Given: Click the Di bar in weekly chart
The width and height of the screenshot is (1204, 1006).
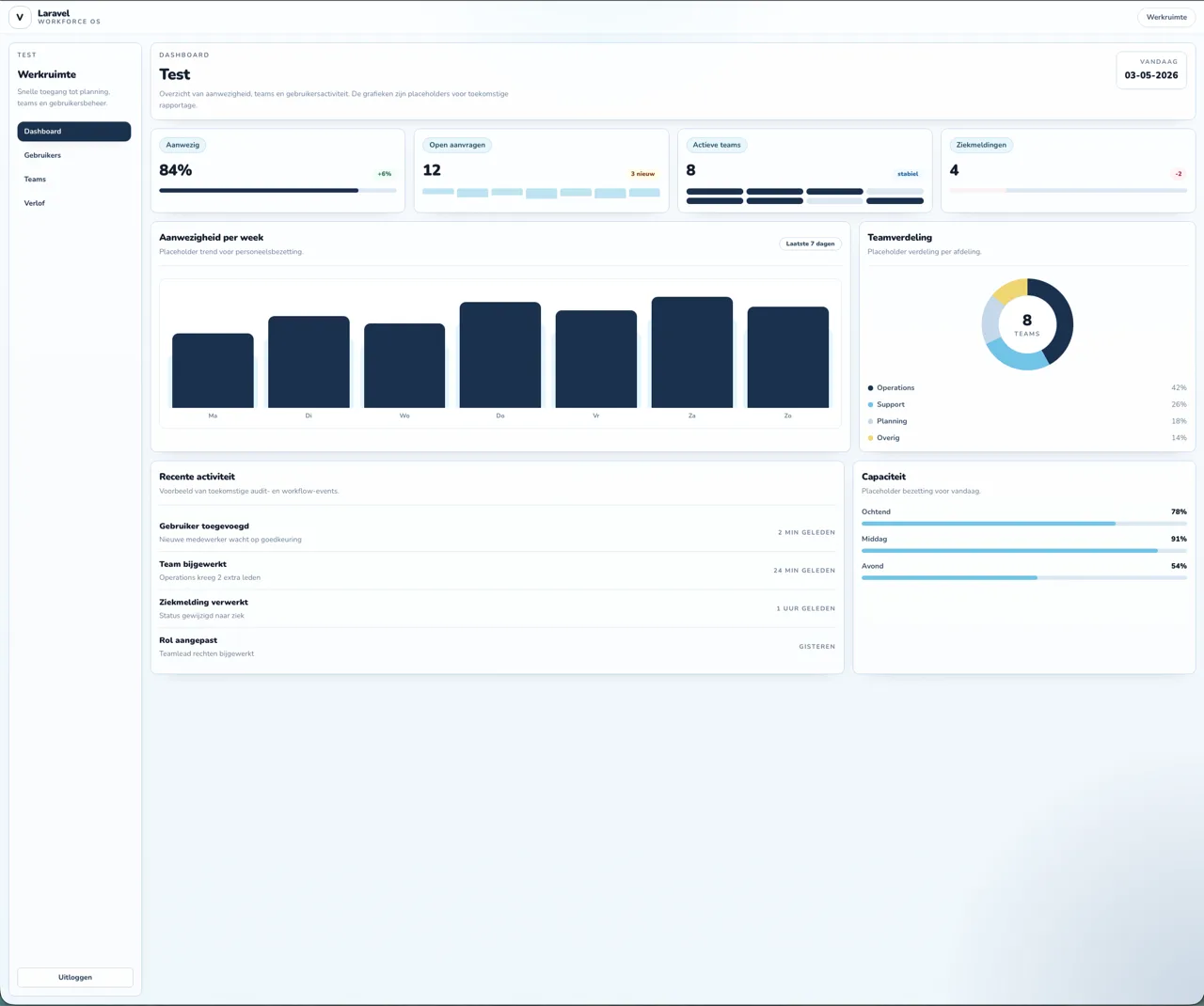Looking at the screenshot, I should pyautogui.click(x=309, y=362).
